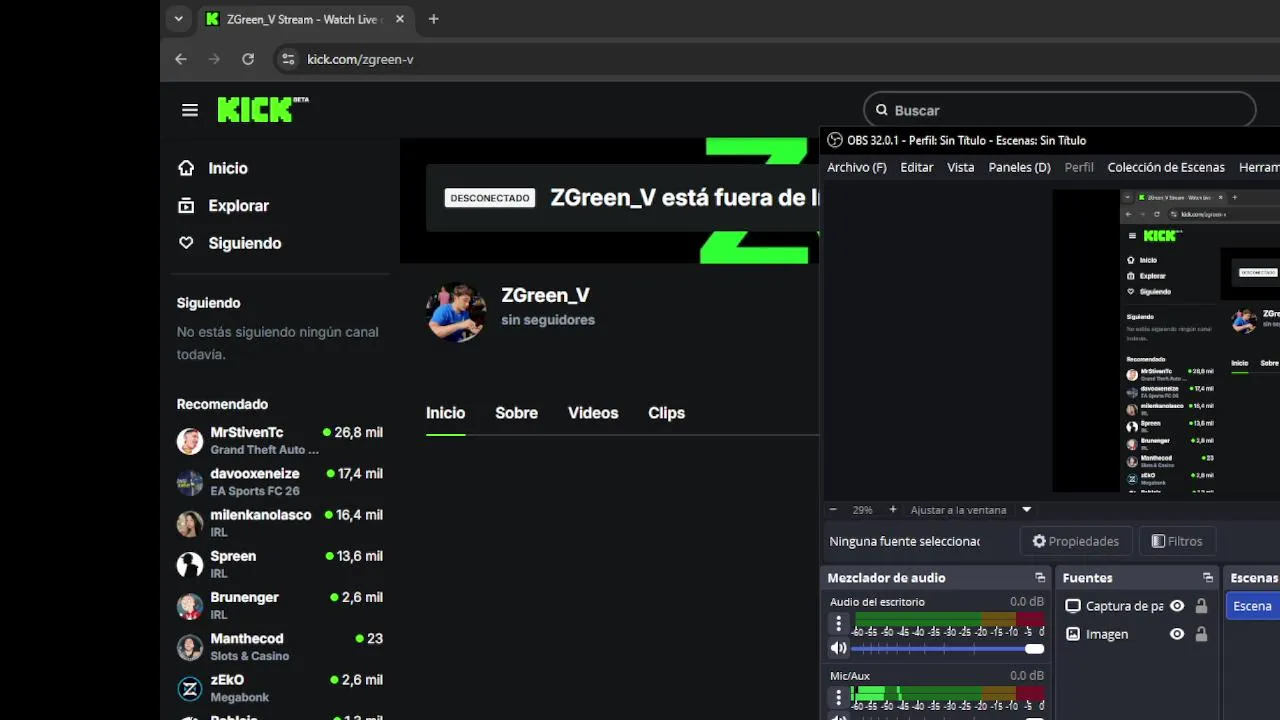Screen dimensions: 1280x720
Task: Open the Ajustar a la ventana dropdown arrow
Action: 1026,510
